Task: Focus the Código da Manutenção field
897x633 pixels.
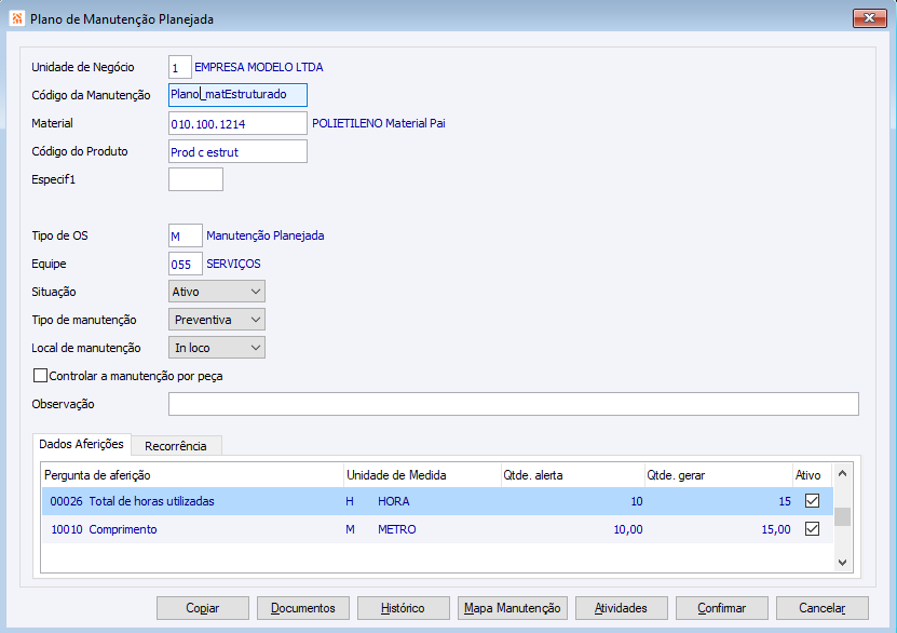Action: pos(238,95)
